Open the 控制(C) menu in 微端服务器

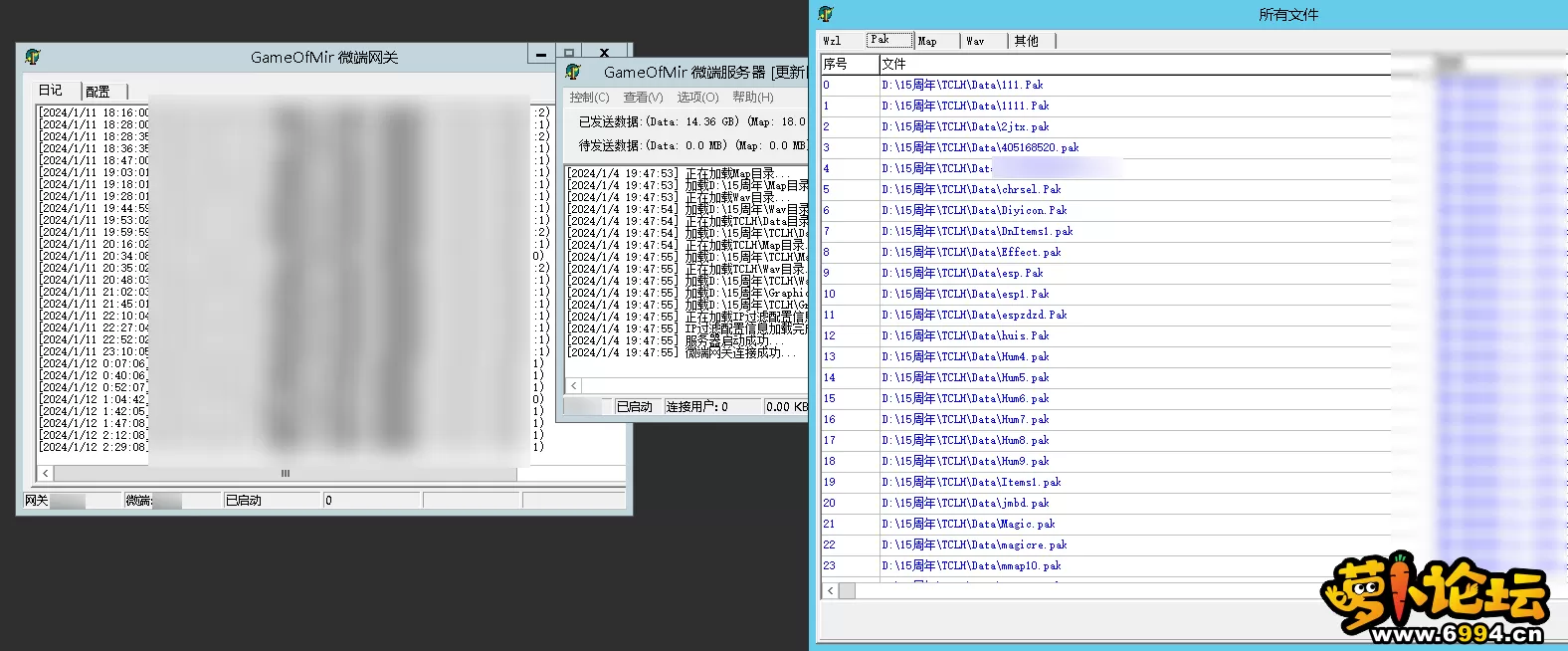[x=589, y=97]
